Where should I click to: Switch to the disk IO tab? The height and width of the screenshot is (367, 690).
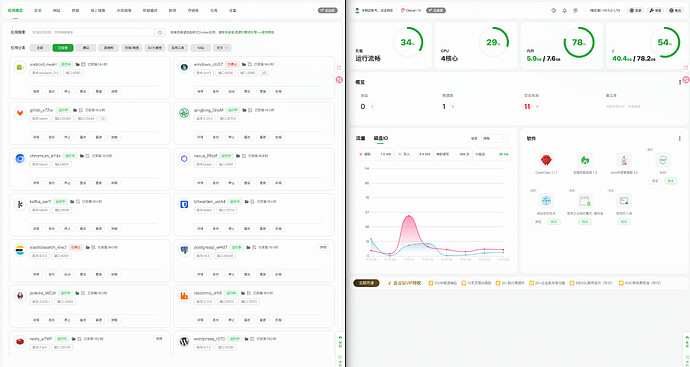pos(381,139)
